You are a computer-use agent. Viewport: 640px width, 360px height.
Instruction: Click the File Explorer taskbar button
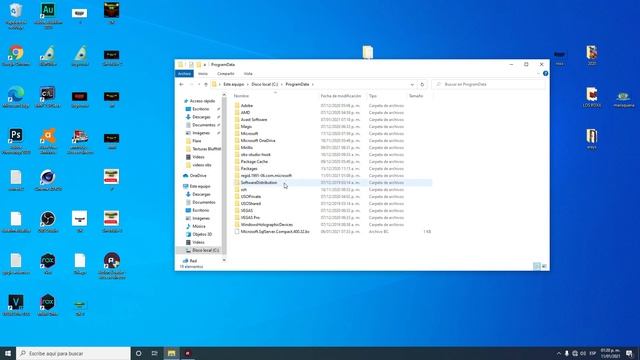pos(171,353)
